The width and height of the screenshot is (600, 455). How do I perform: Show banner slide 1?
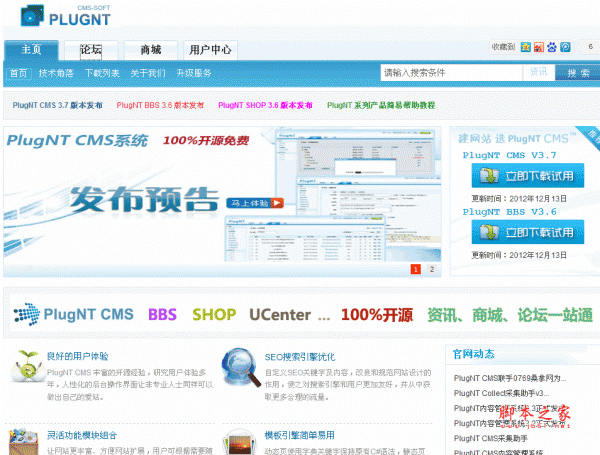point(416,269)
